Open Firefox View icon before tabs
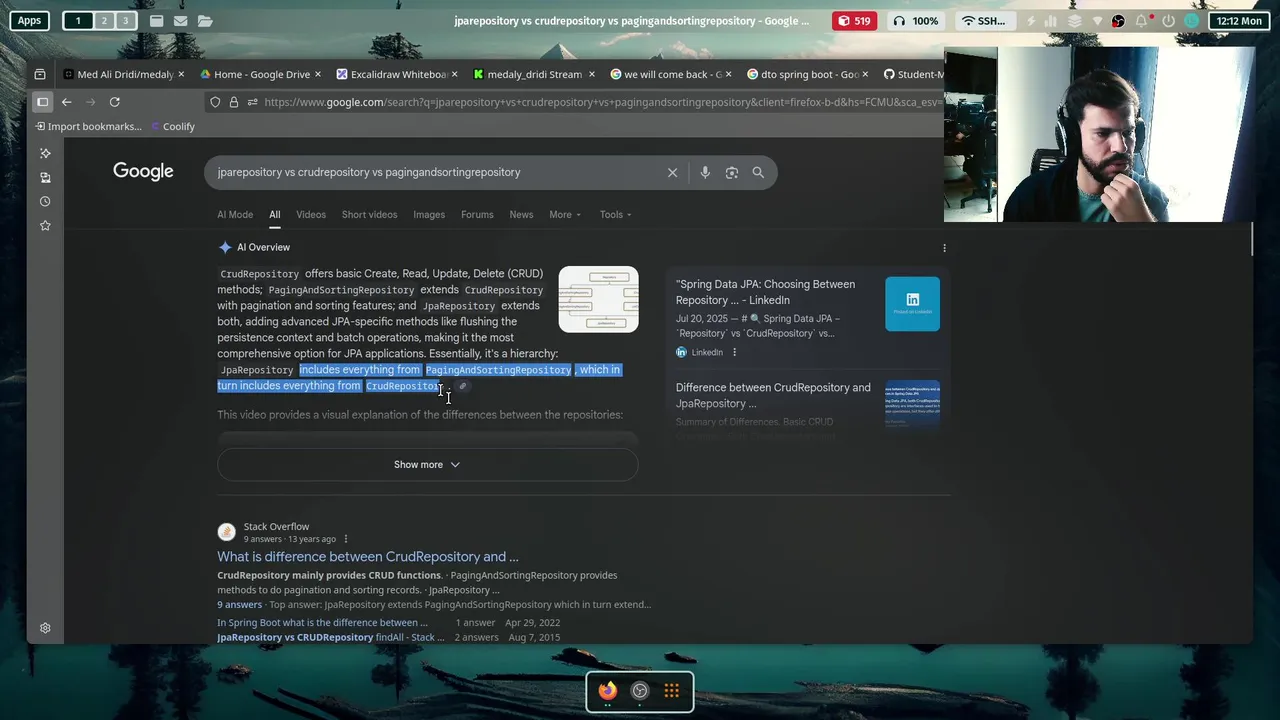The height and width of the screenshot is (720, 1280). tap(40, 74)
